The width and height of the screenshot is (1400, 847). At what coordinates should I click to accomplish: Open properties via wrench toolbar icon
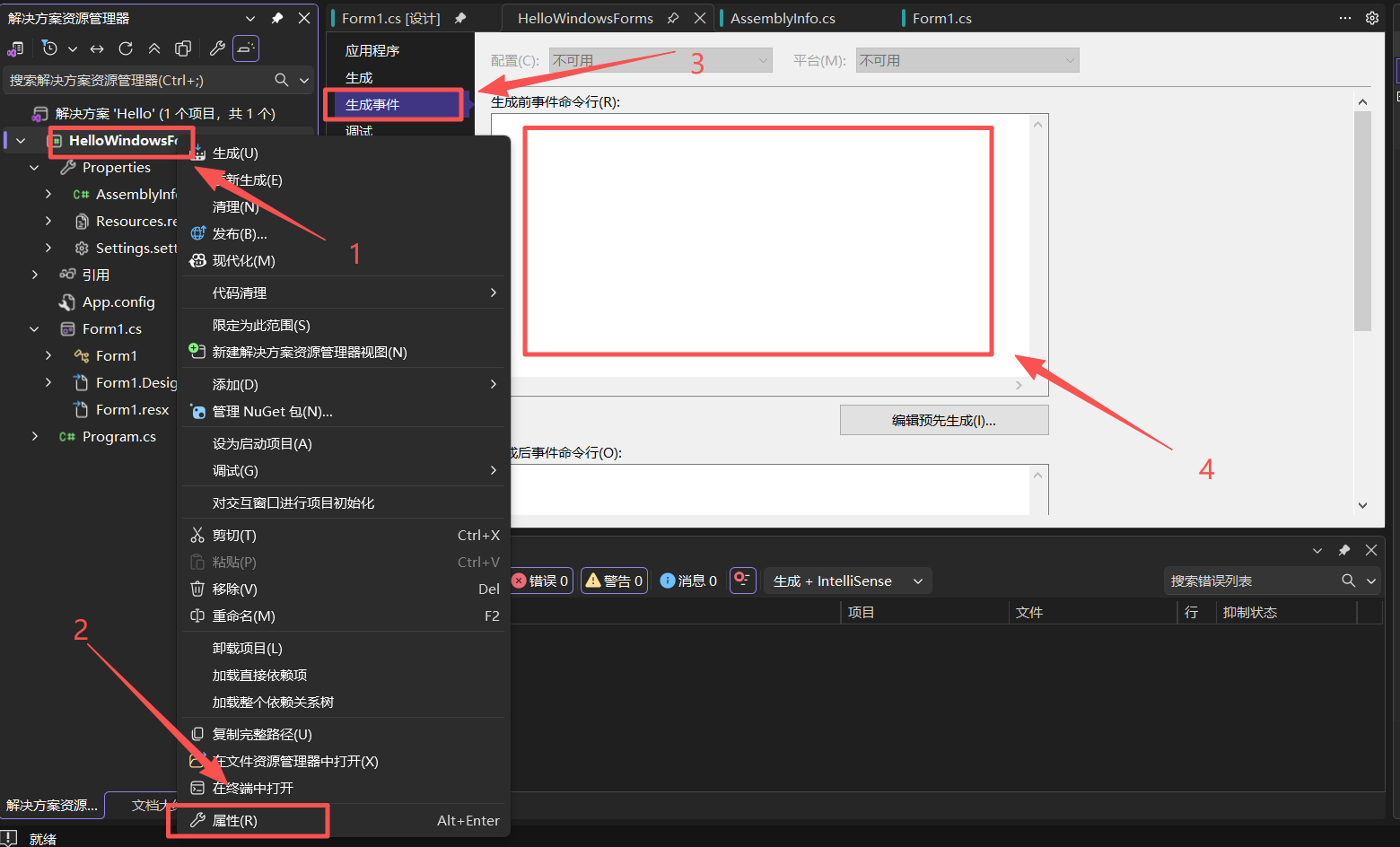pyautogui.click(x=217, y=48)
